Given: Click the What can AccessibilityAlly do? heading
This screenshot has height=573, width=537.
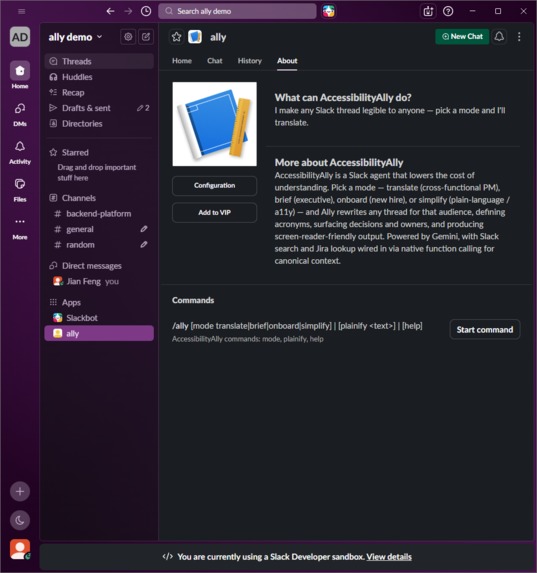Looking at the screenshot, I should pos(343,98).
